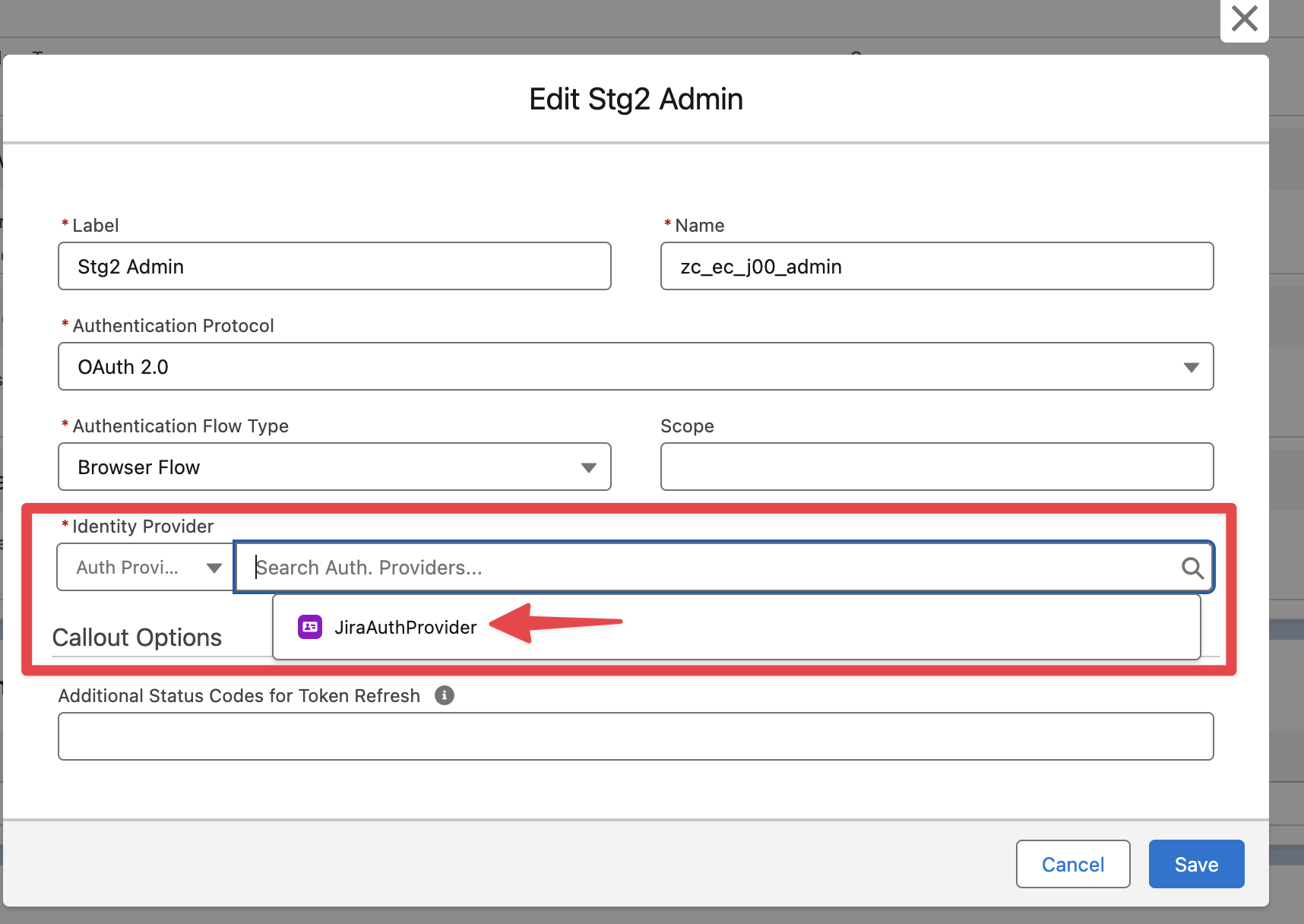The image size is (1304, 924).
Task: Click the Identity Provider field label
Action: click(143, 527)
